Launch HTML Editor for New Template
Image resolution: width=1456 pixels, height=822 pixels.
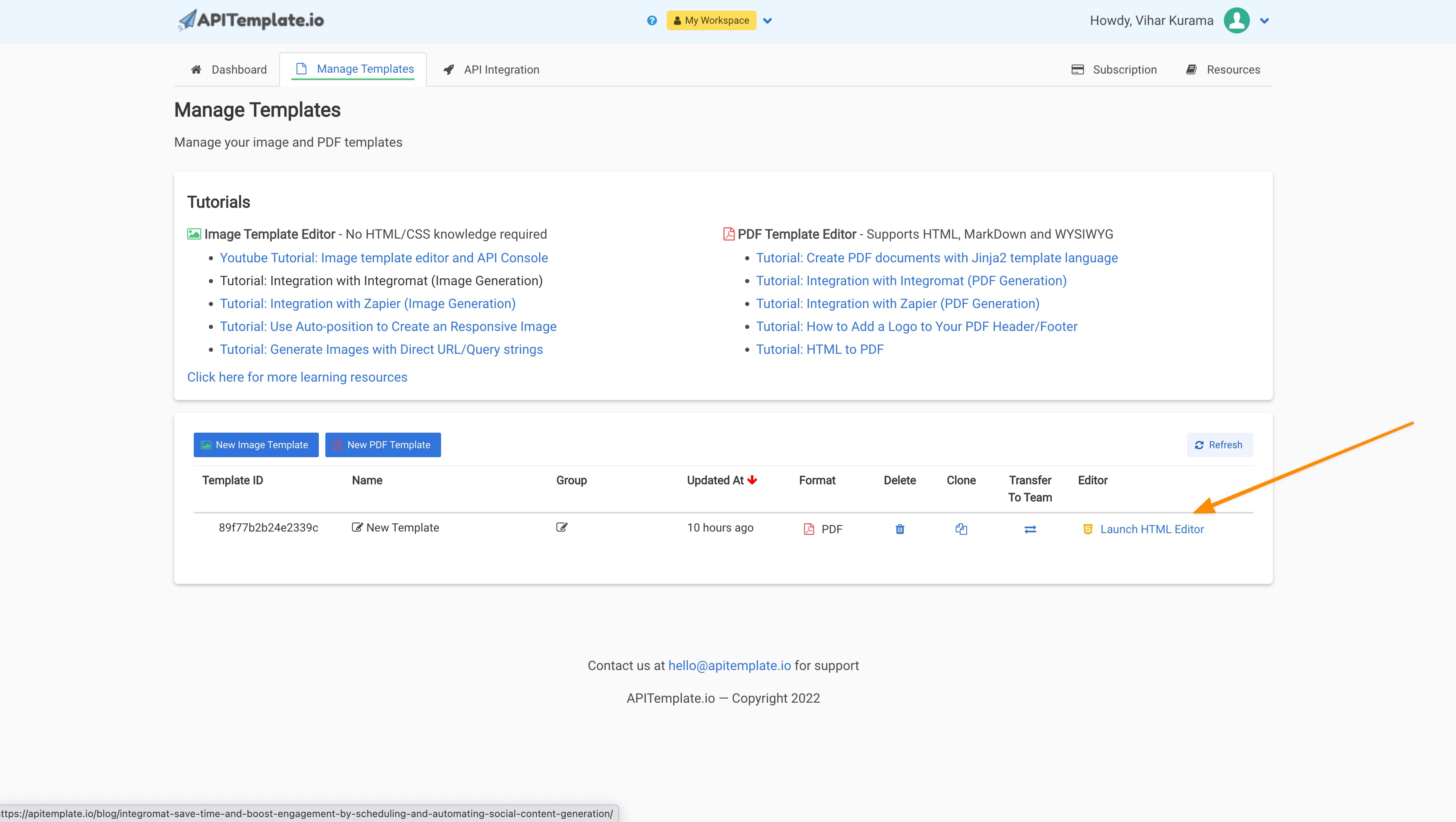[x=1152, y=529]
